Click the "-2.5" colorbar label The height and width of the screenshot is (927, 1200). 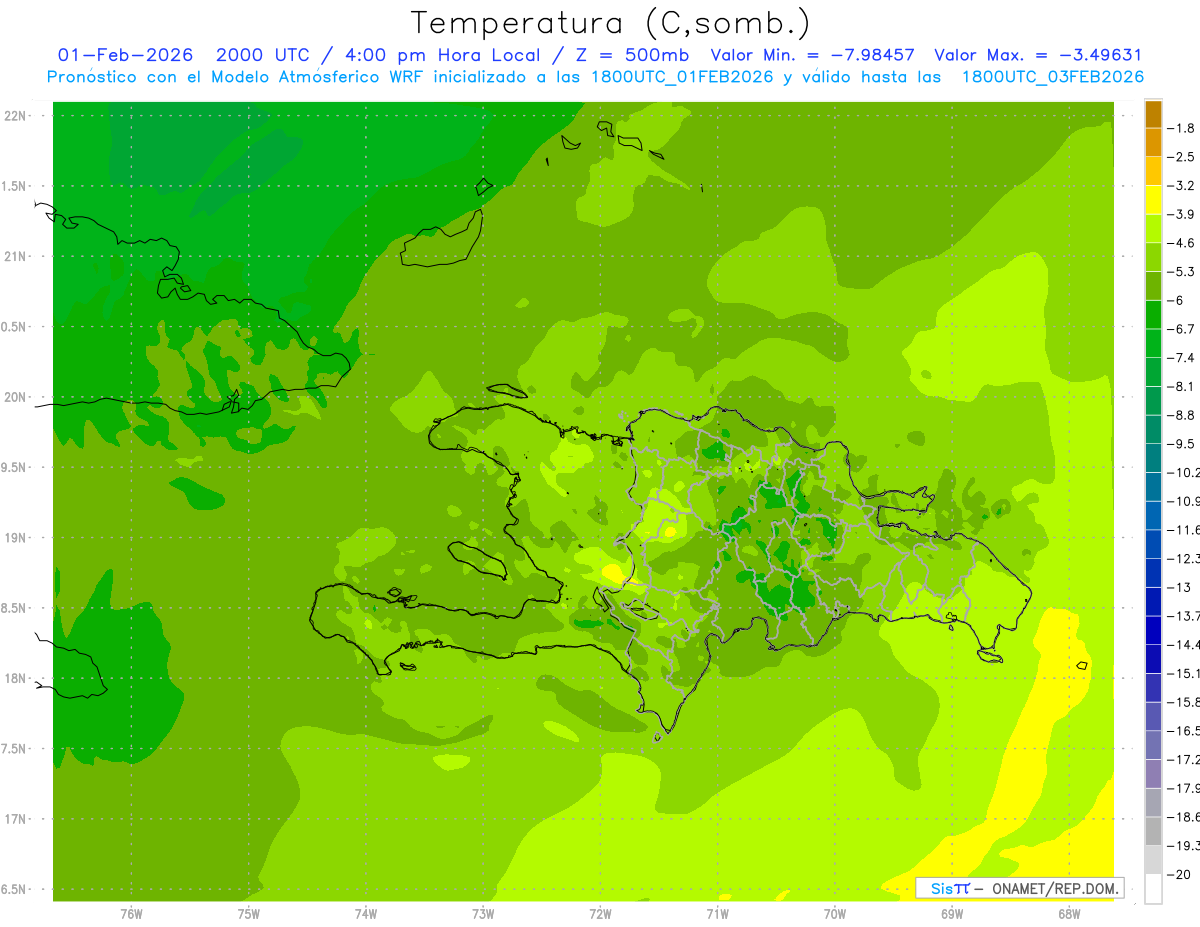click(1182, 157)
